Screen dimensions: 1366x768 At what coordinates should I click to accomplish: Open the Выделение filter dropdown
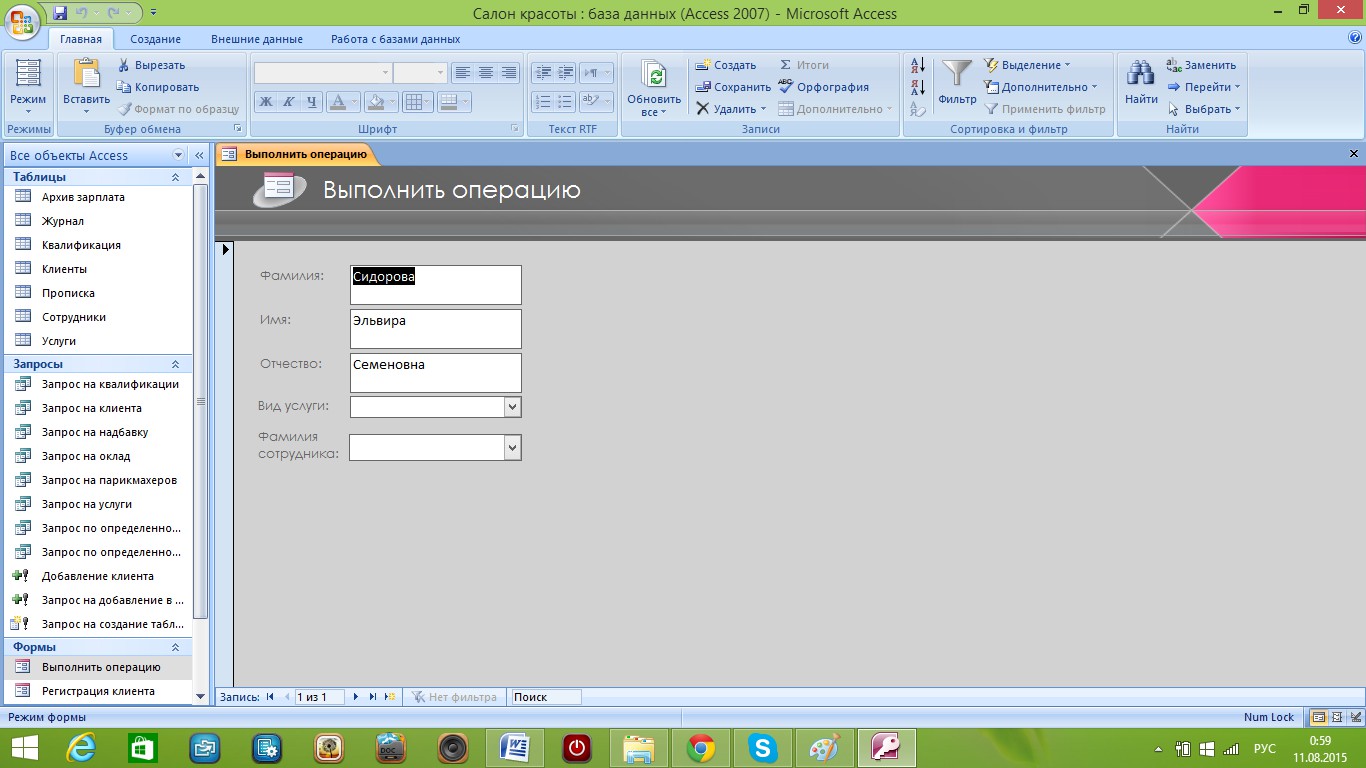[x=1027, y=65]
